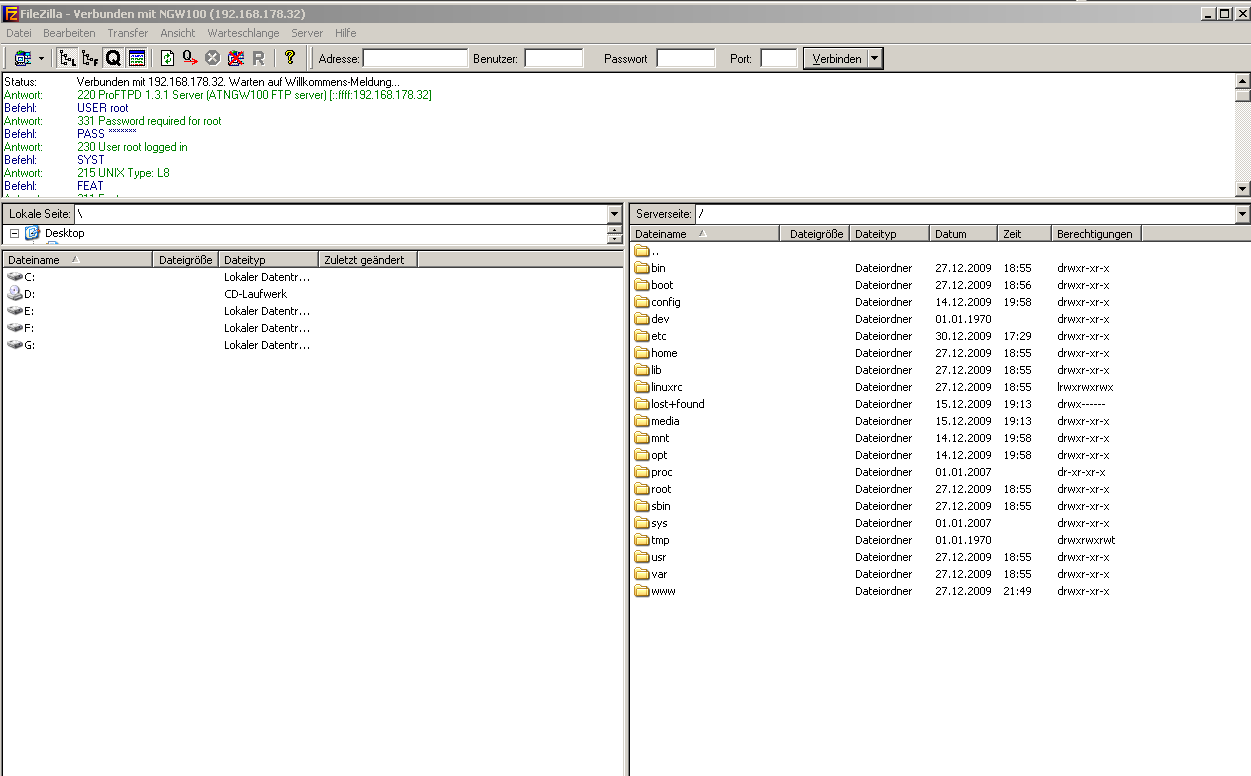Screen dimensions: 1251x776
Task: Click the yellow Help question mark icon
Action: point(290,58)
